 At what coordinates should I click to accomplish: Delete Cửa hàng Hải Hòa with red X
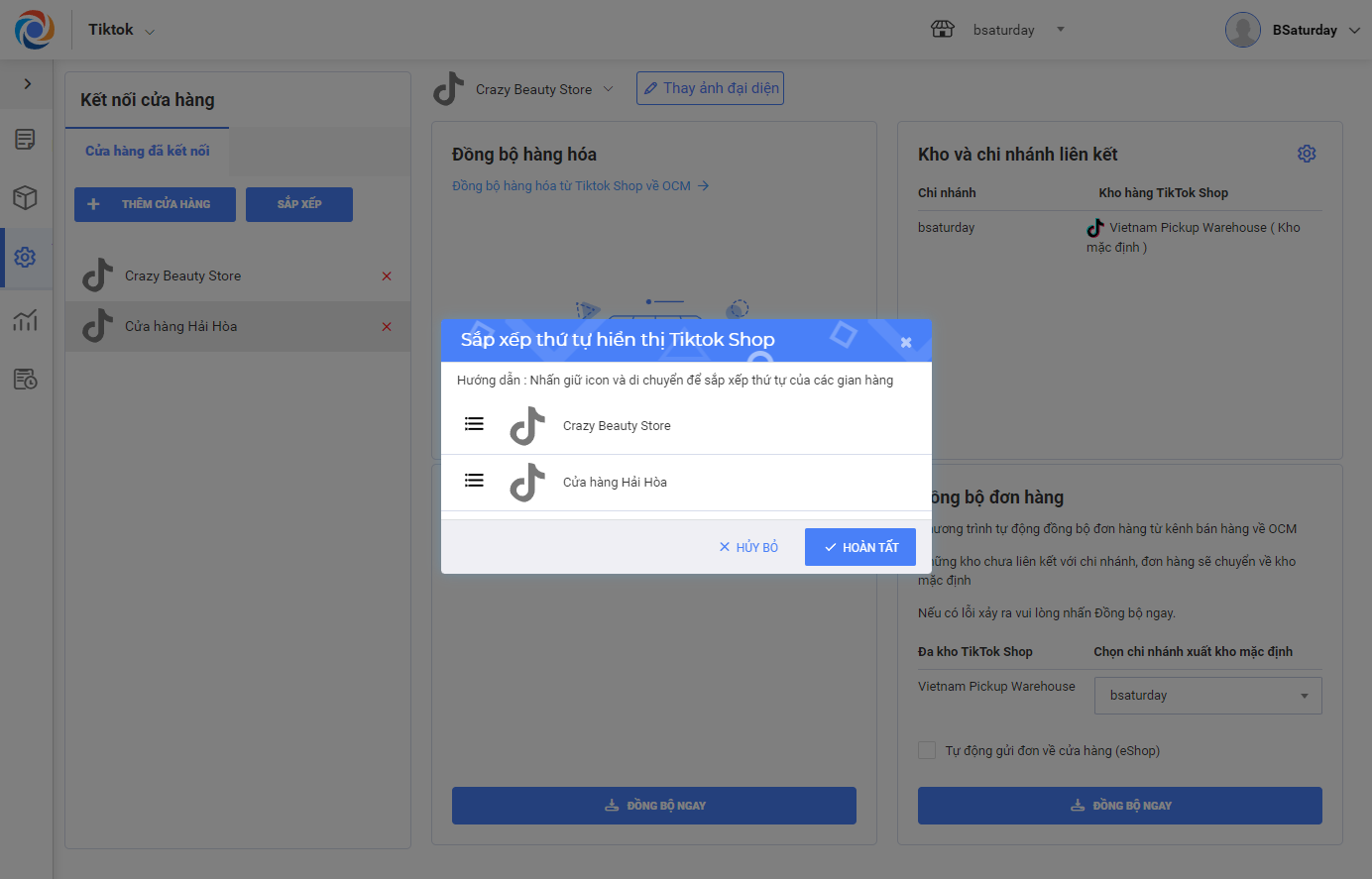387,327
